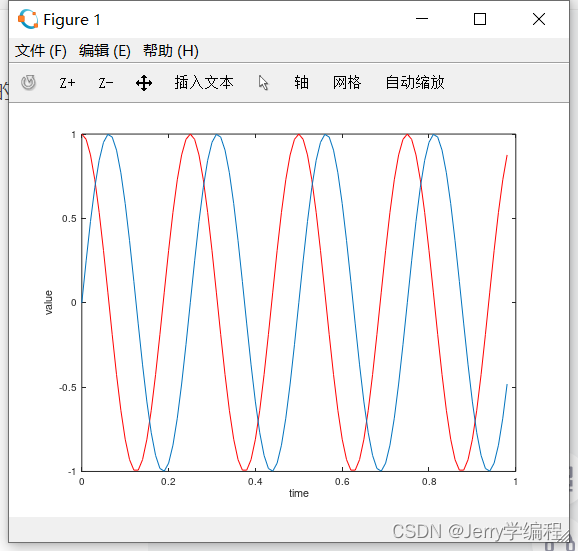Pick the select pointer cursor tool
578x551 pixels.
click(x=263, y=83)
